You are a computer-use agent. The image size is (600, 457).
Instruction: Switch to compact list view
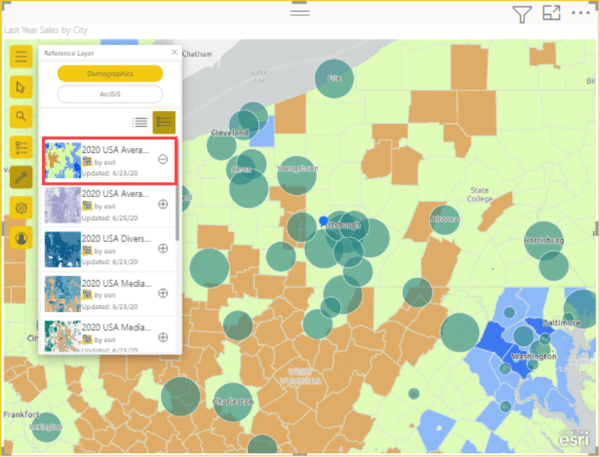[x=141, y=122]
